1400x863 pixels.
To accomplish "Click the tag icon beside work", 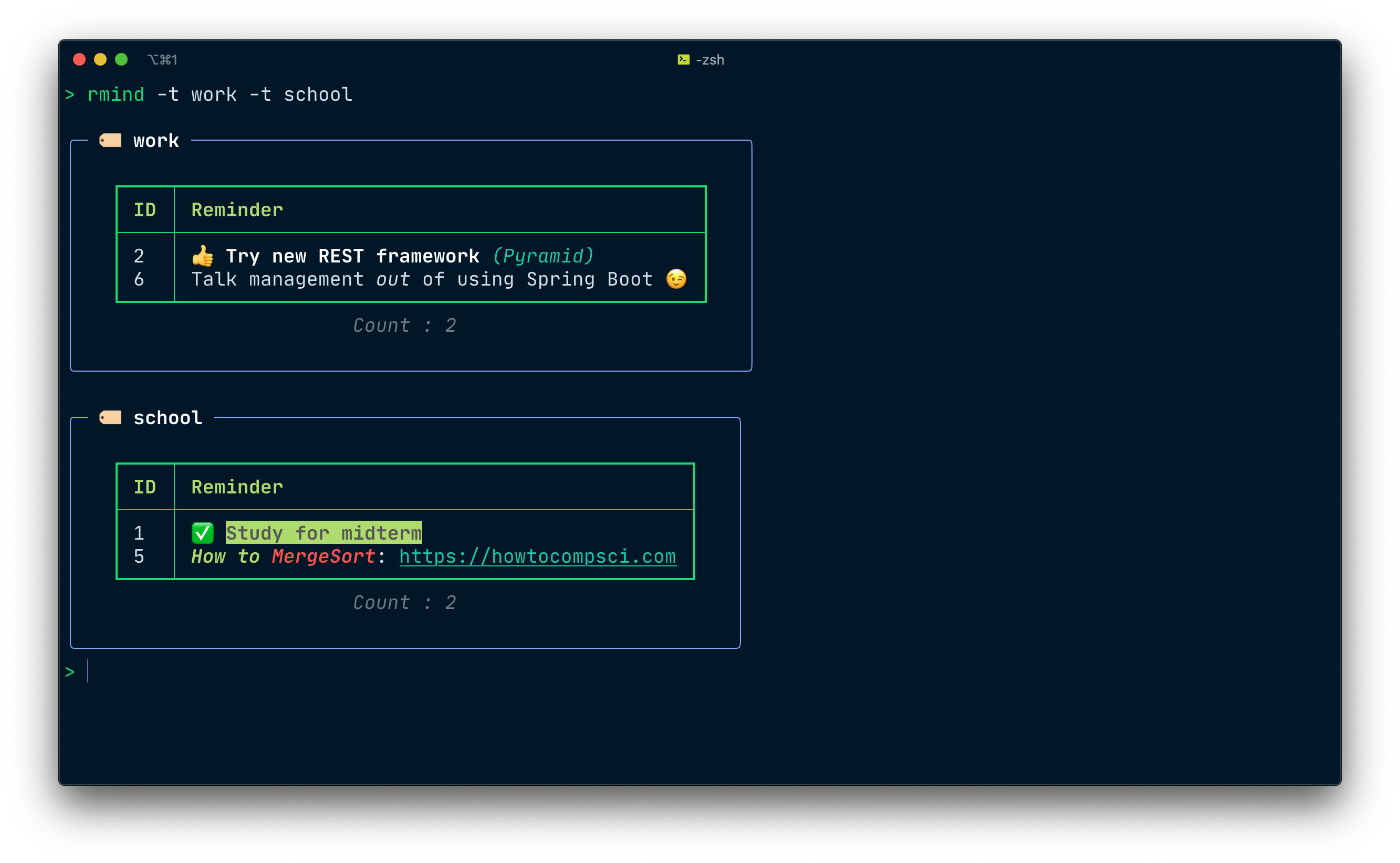I will click(110, 140).
